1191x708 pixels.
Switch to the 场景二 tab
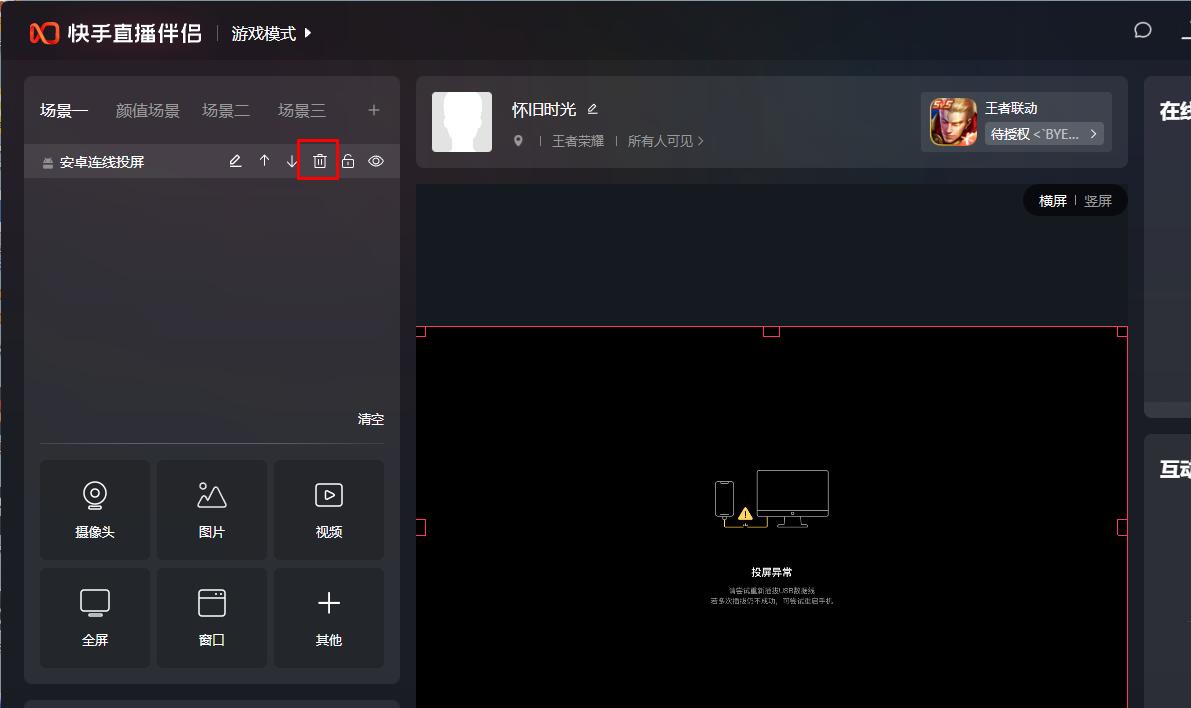[x=226, y=111]
